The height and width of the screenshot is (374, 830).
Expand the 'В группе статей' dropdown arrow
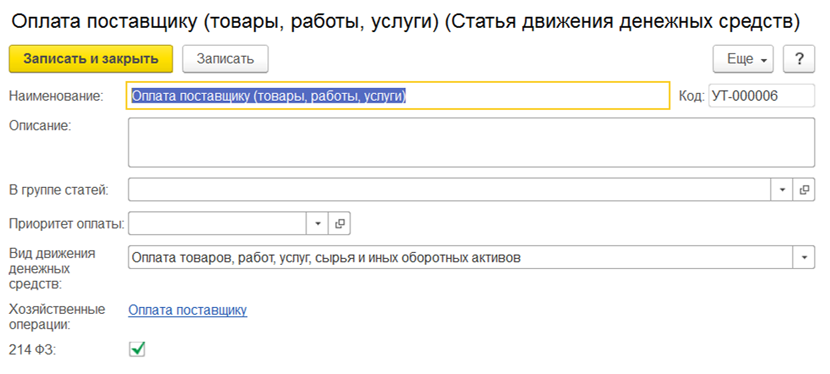coord(782,189)
